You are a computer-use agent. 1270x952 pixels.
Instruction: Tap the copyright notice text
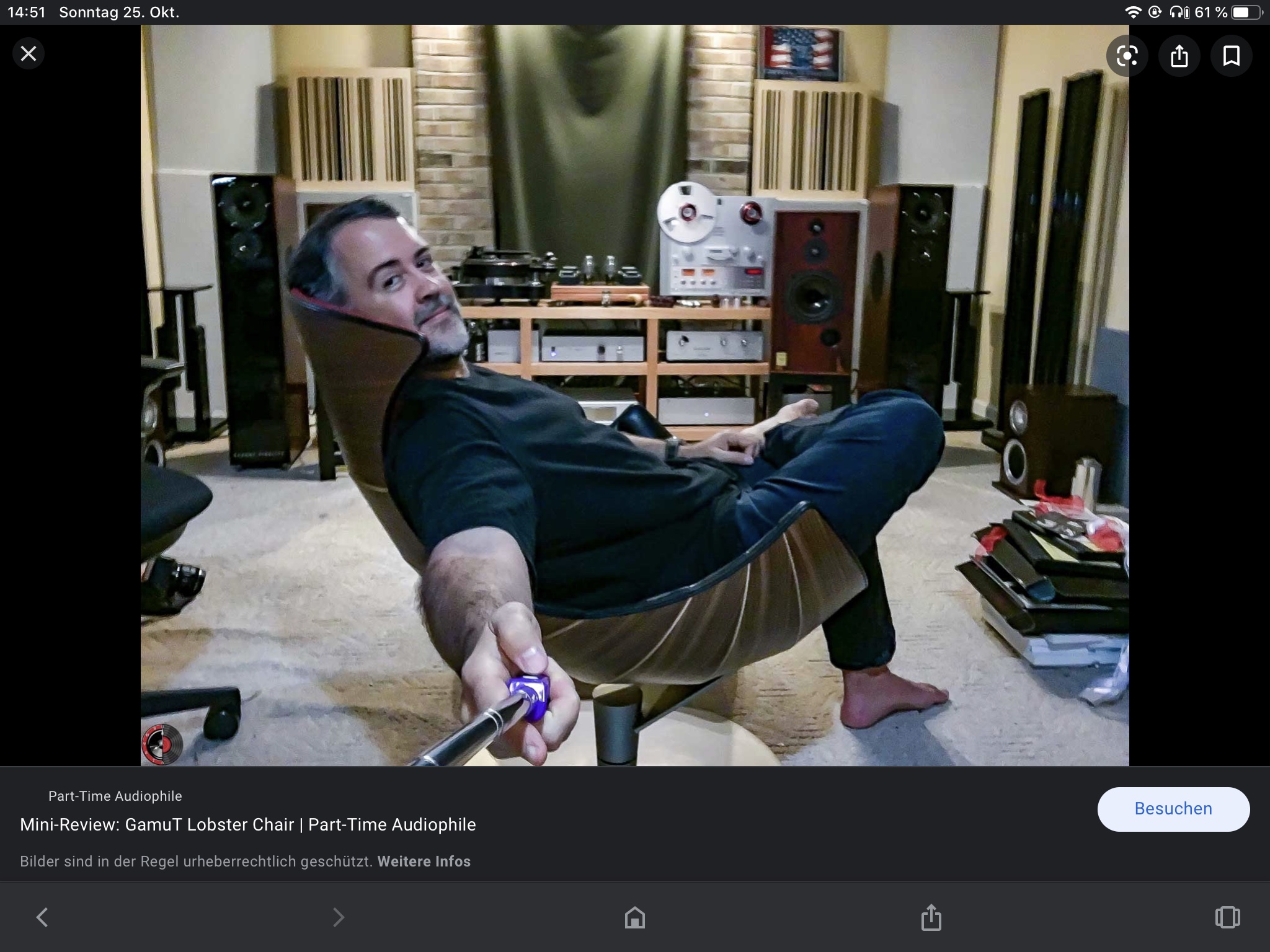tap(197, 862)
